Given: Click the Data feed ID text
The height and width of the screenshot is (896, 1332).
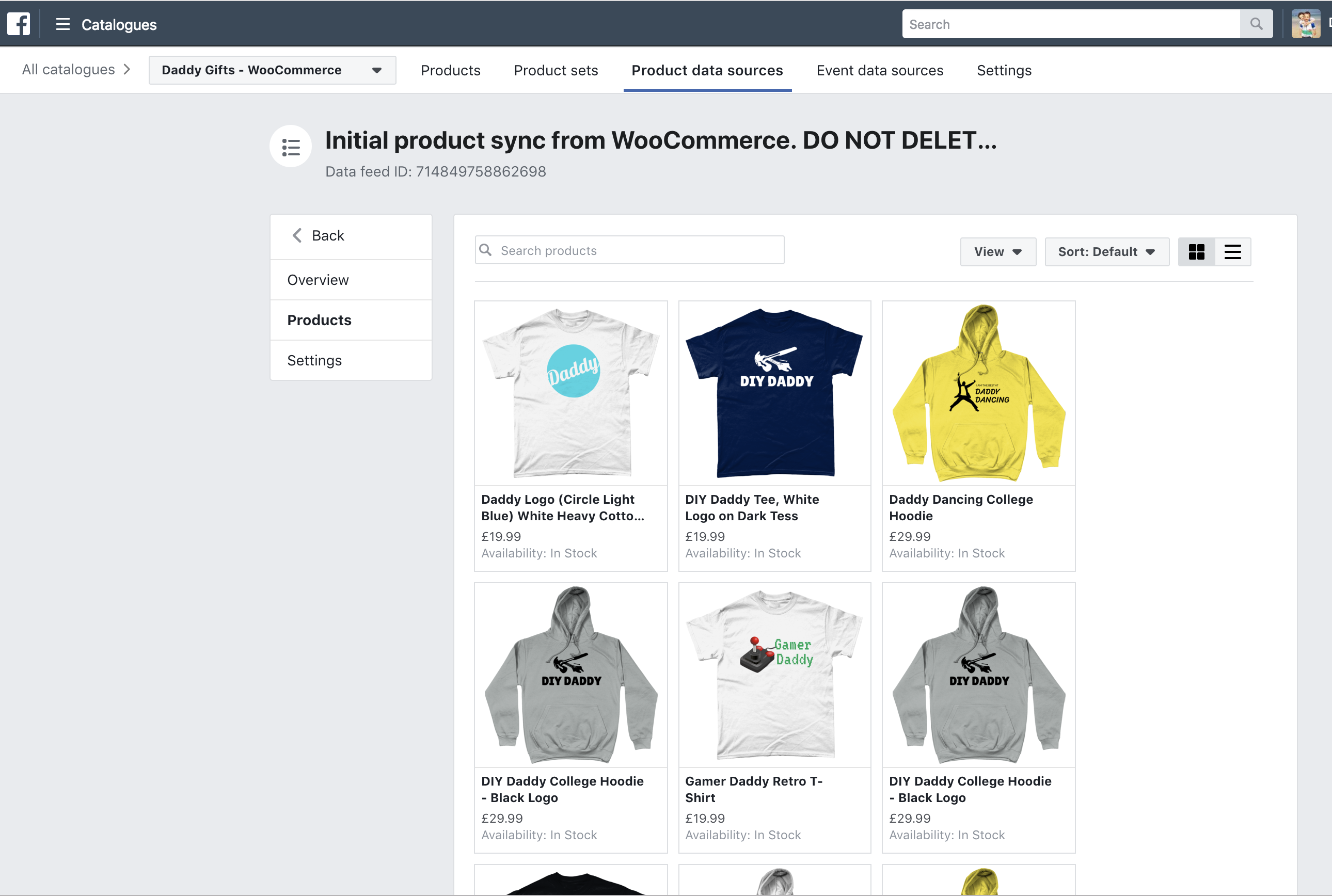Looking at the screenshot, I should pos(435,171).
